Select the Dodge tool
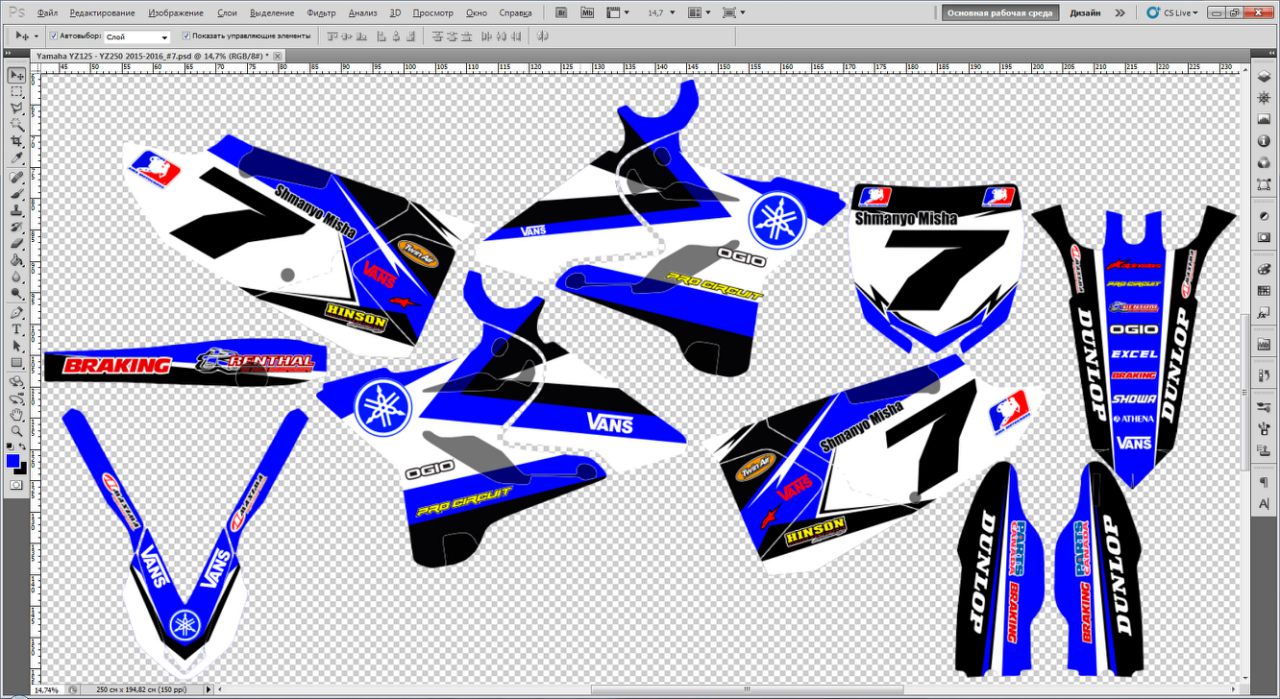1280x699 pixels. coord(17,294)
